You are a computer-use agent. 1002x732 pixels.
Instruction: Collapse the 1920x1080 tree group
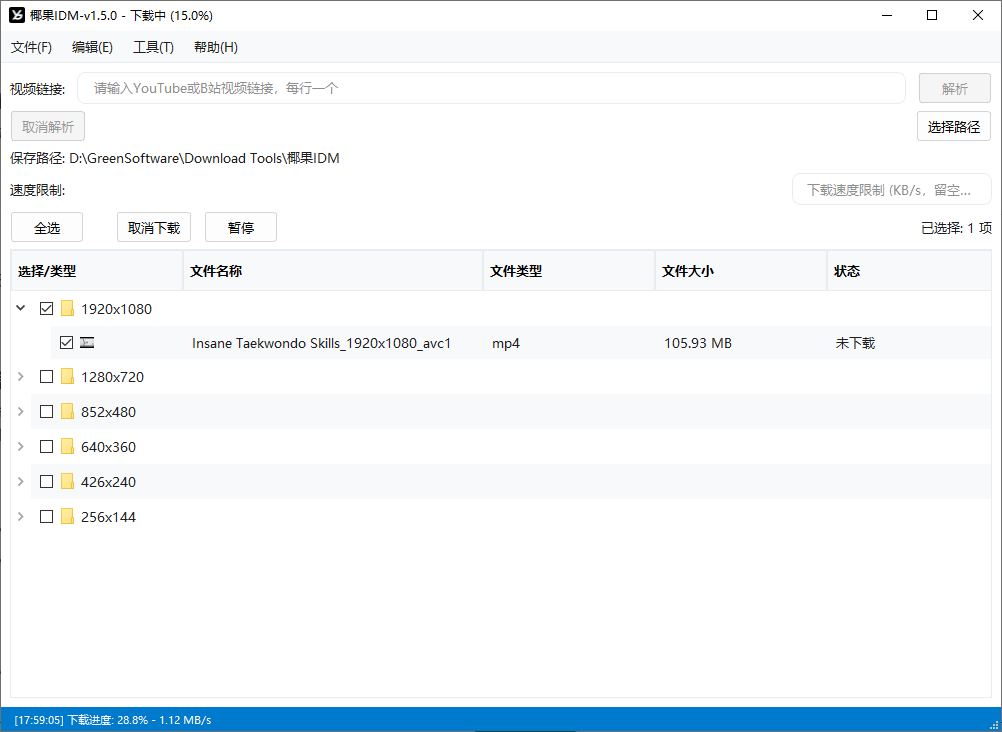click(x=21, y=308)
